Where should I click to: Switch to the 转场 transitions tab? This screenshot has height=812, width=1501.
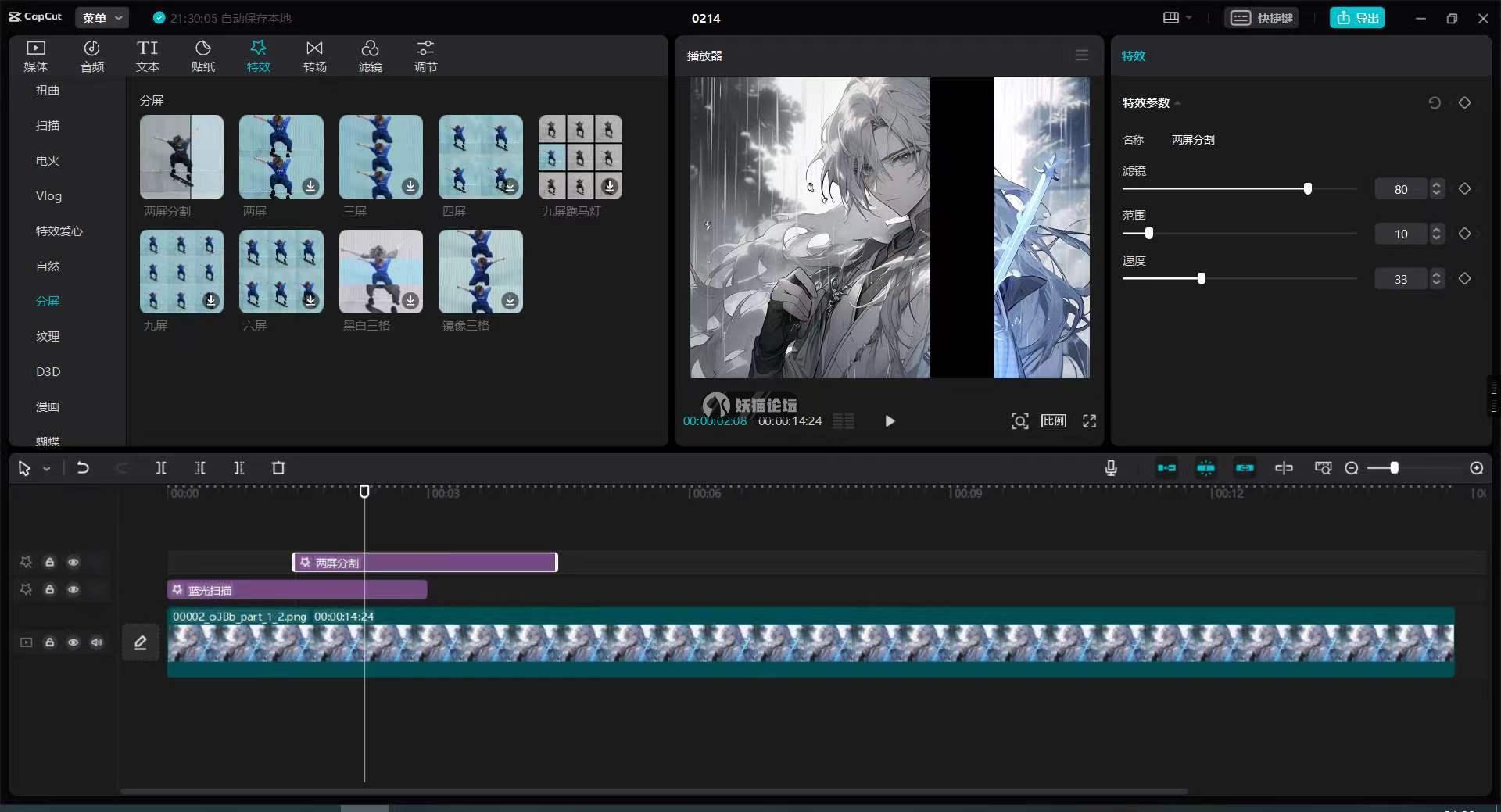pyautogui.click(x=315, y=56)
